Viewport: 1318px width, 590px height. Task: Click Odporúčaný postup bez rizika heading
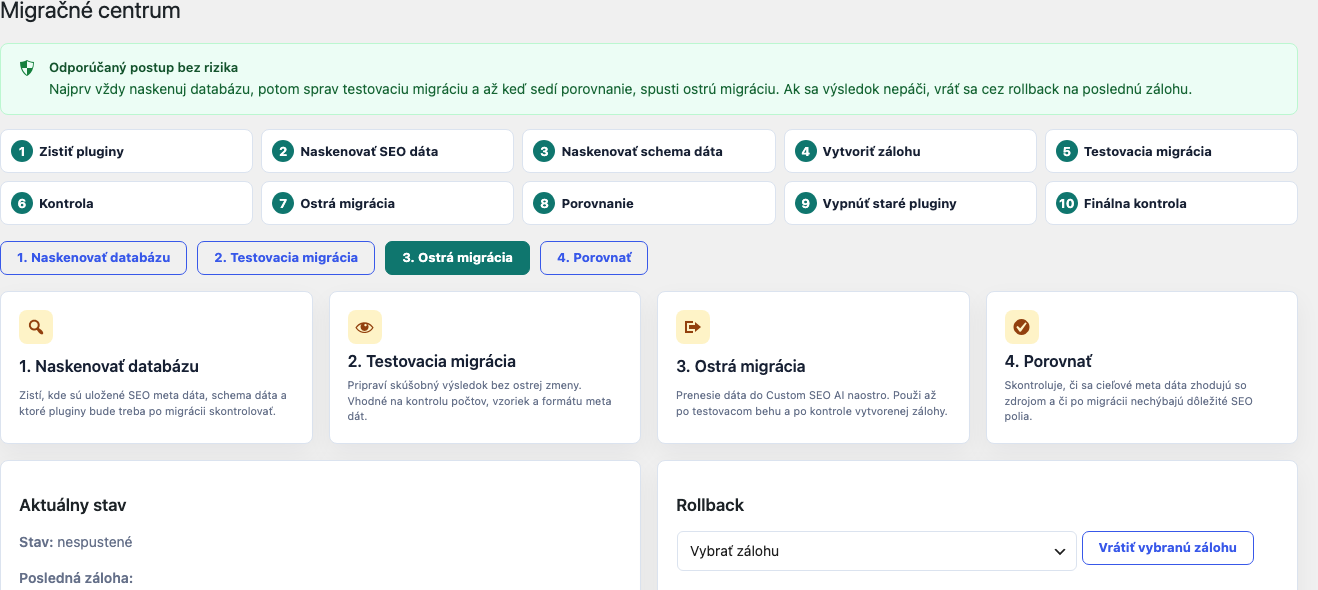[x=144, y=68]
